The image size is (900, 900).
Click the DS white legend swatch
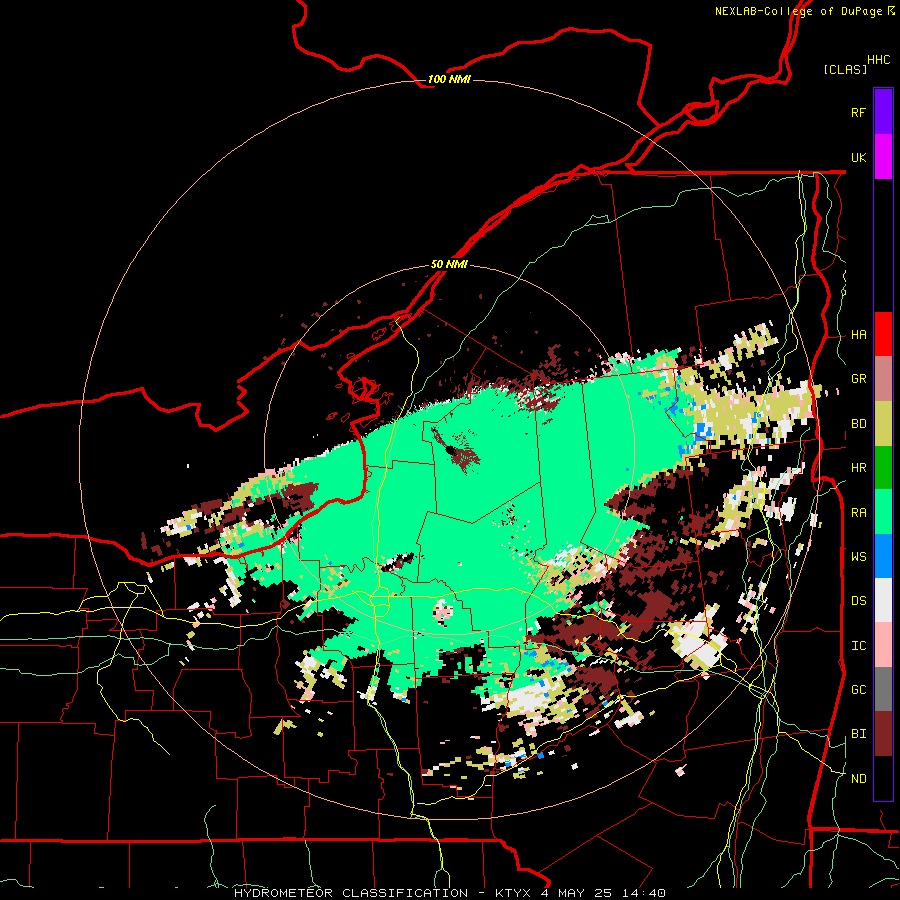(x=883, y=600)
